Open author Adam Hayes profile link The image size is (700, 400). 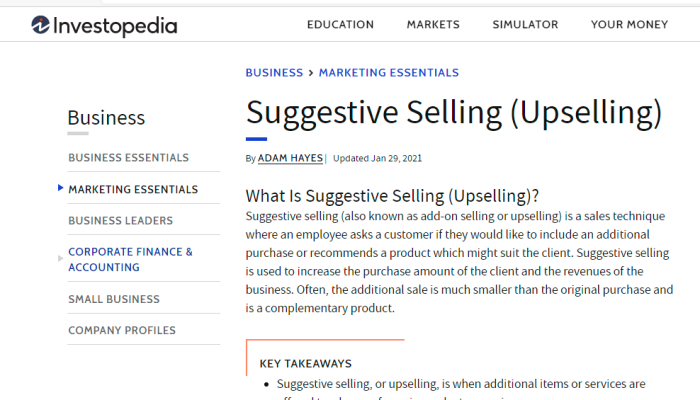tap(290, 158)
